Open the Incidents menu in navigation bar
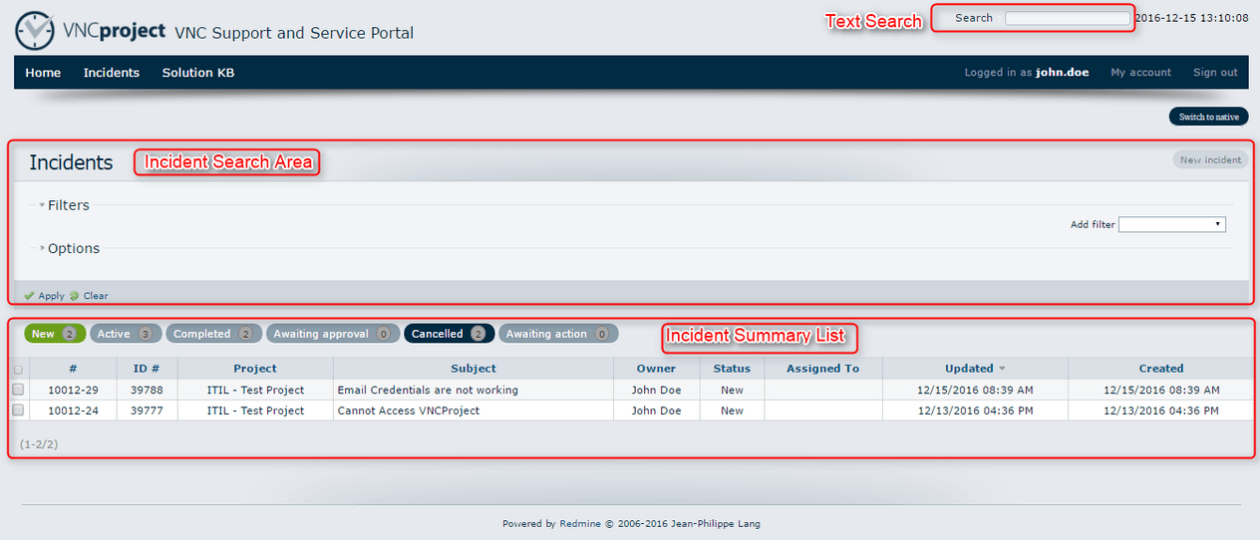 111,73
